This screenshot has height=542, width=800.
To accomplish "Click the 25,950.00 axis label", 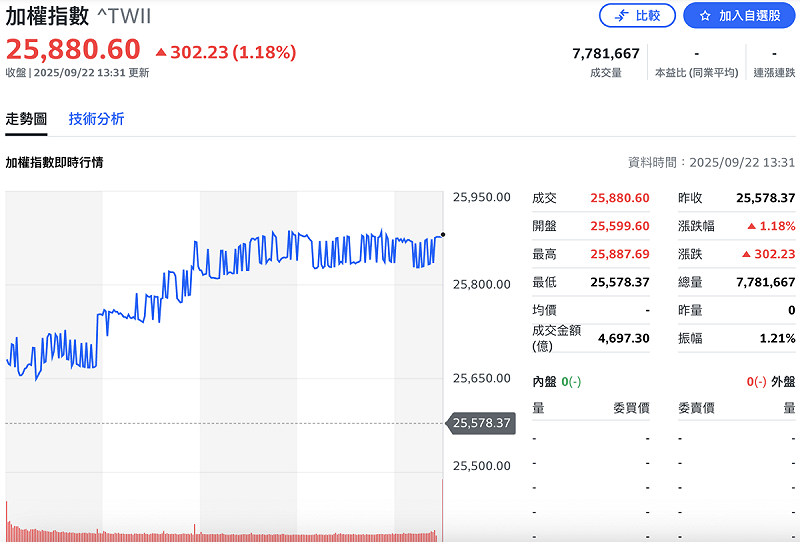I will [482, 197].
